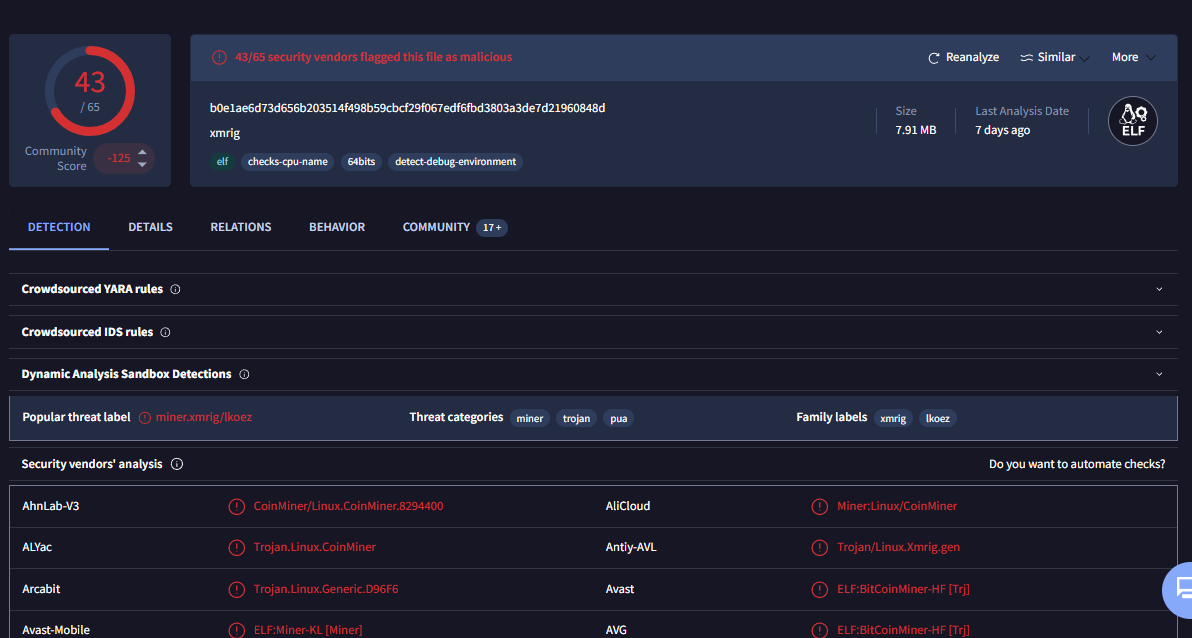Image resolution: width=1192 pixels, height=638 pixels.
Task: Click info icon beside Crowdsourced YARA rules
Action: pos(175,289)
